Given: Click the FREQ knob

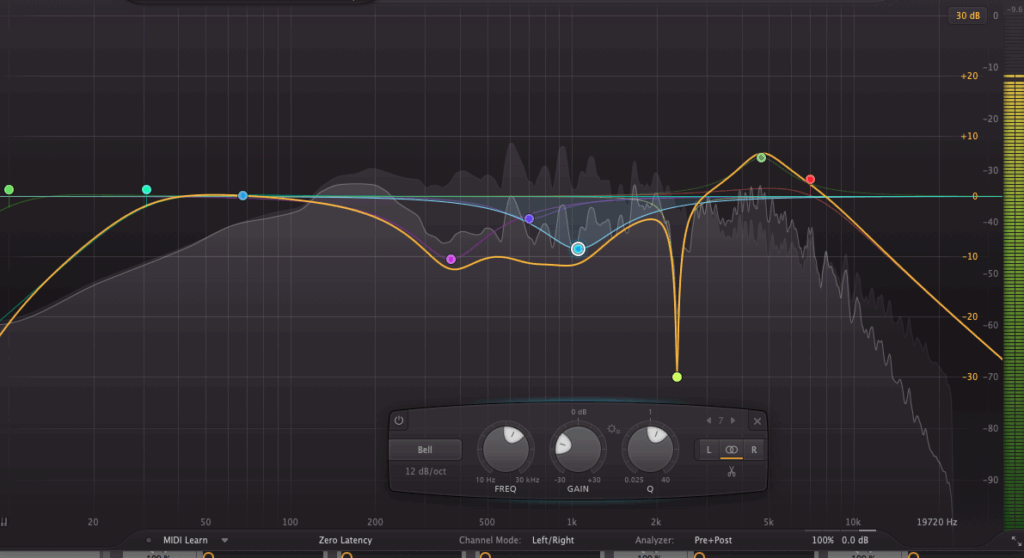Looking at the screenshot, I should (x=505, y=448).
